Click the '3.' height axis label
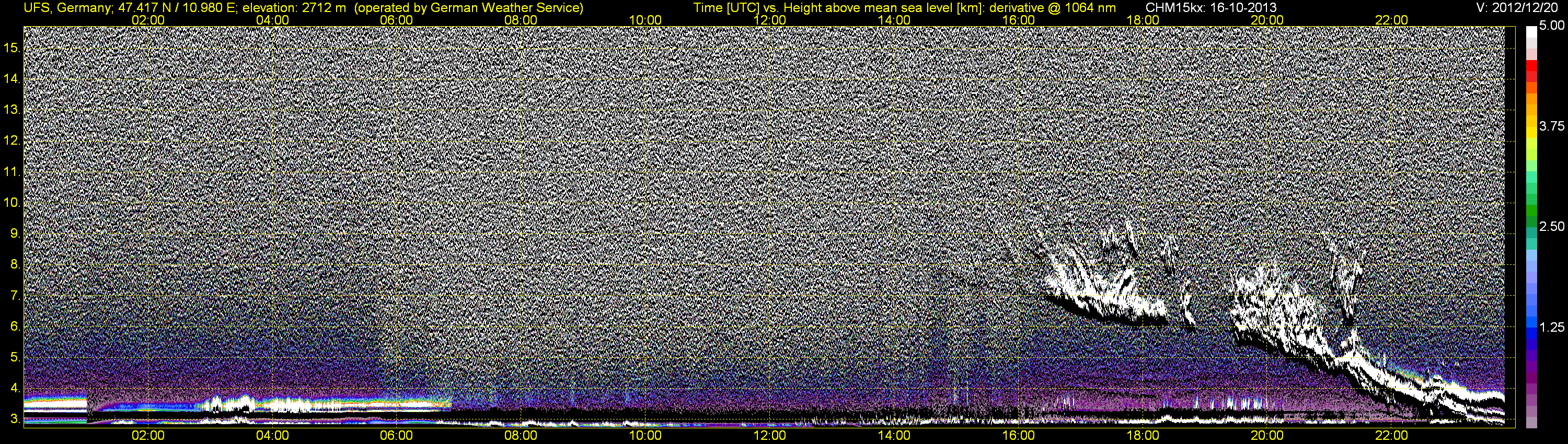This screenshot has width=1568, height=444. [x=15, y=419]
